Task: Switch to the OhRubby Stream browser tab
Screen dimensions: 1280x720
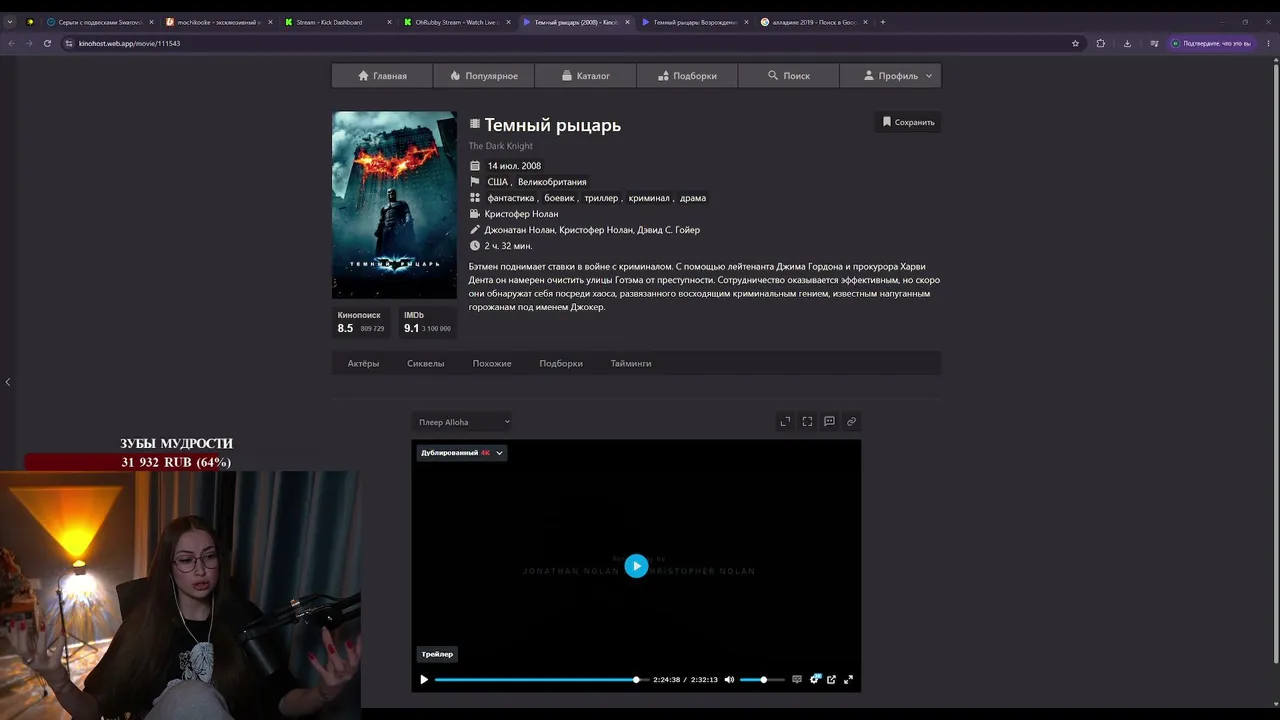Action: [457, 22]
